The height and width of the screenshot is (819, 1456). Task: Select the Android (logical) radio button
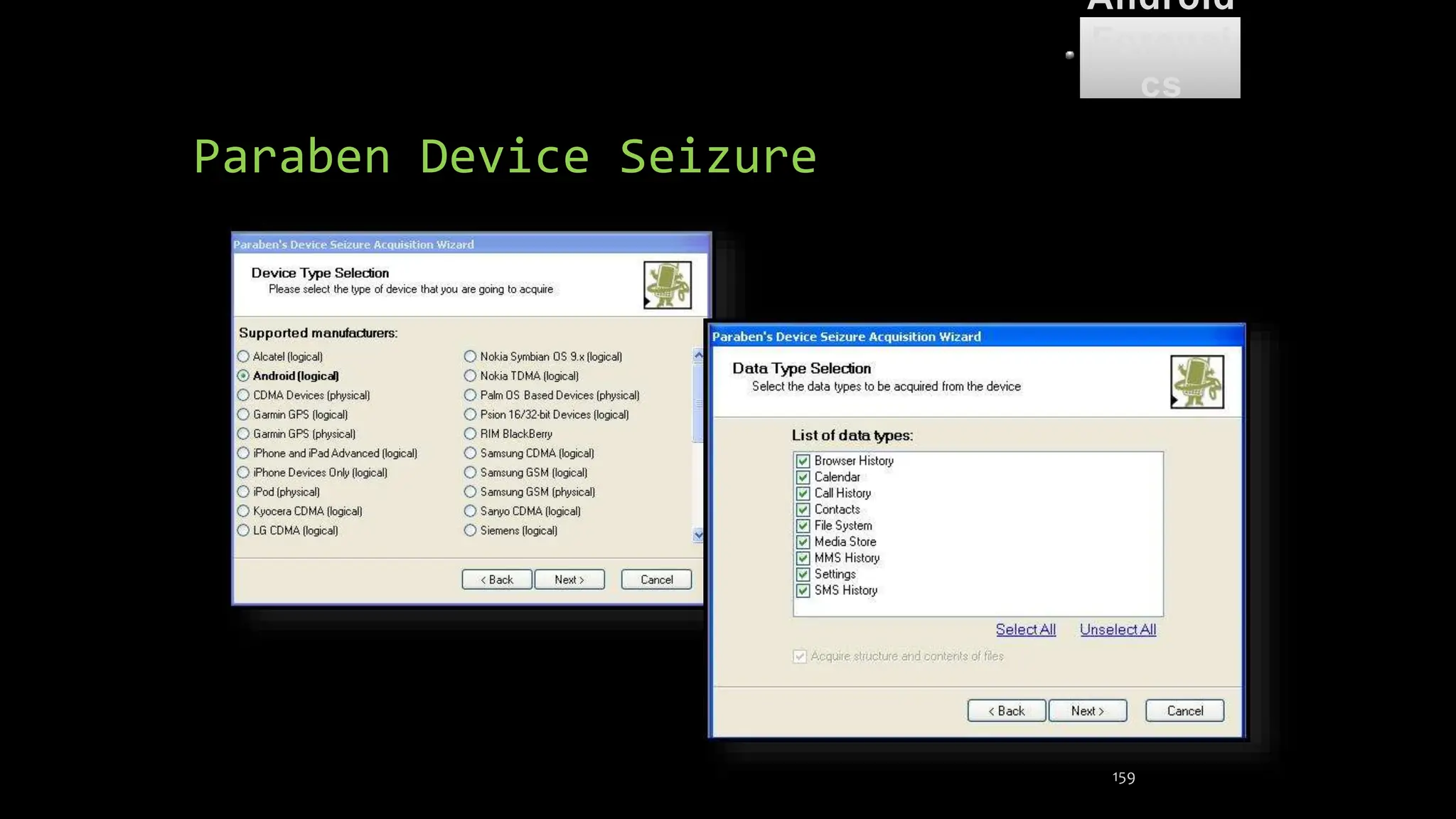[x=244, y=376]
